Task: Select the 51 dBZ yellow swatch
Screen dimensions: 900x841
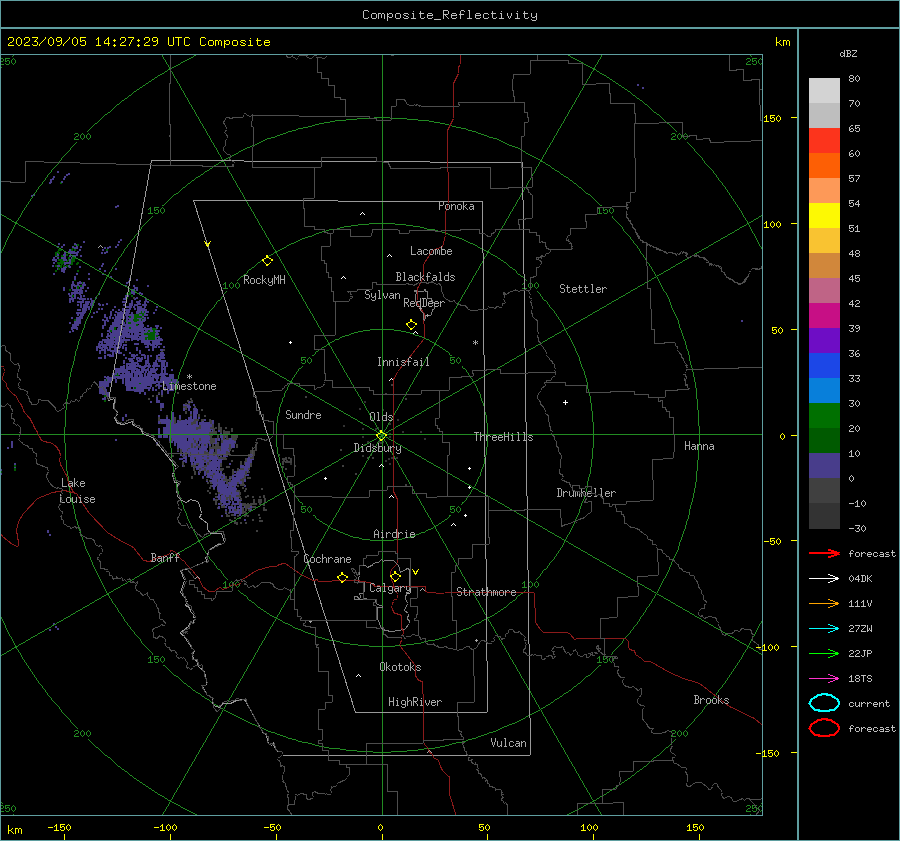Action: click(824, 216)
